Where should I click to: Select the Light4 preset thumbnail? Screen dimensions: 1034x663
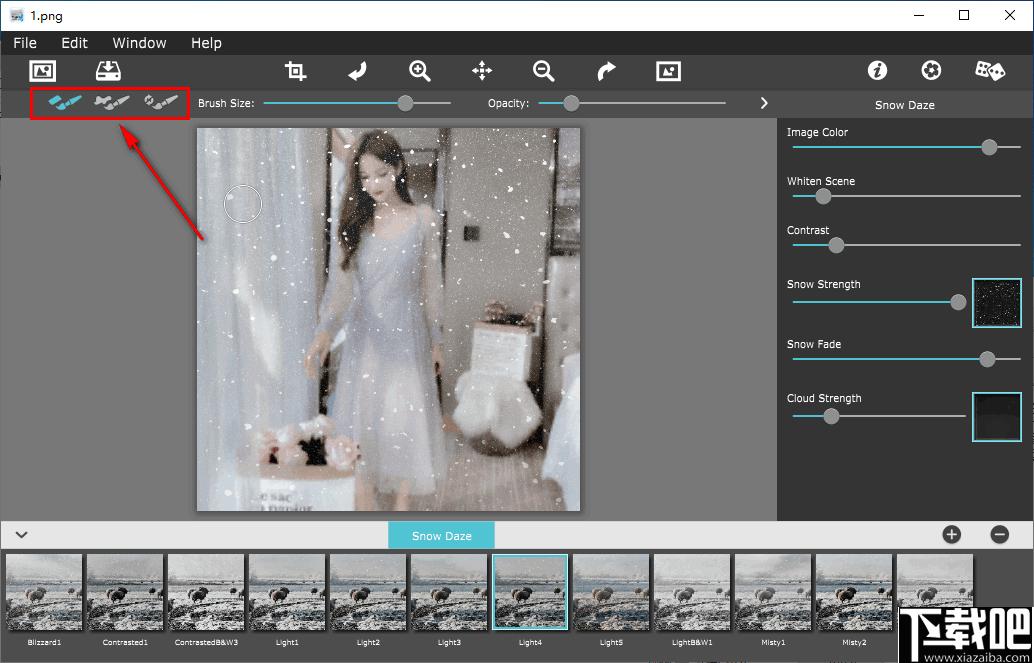pyautogui.click(x=530, y=592)
